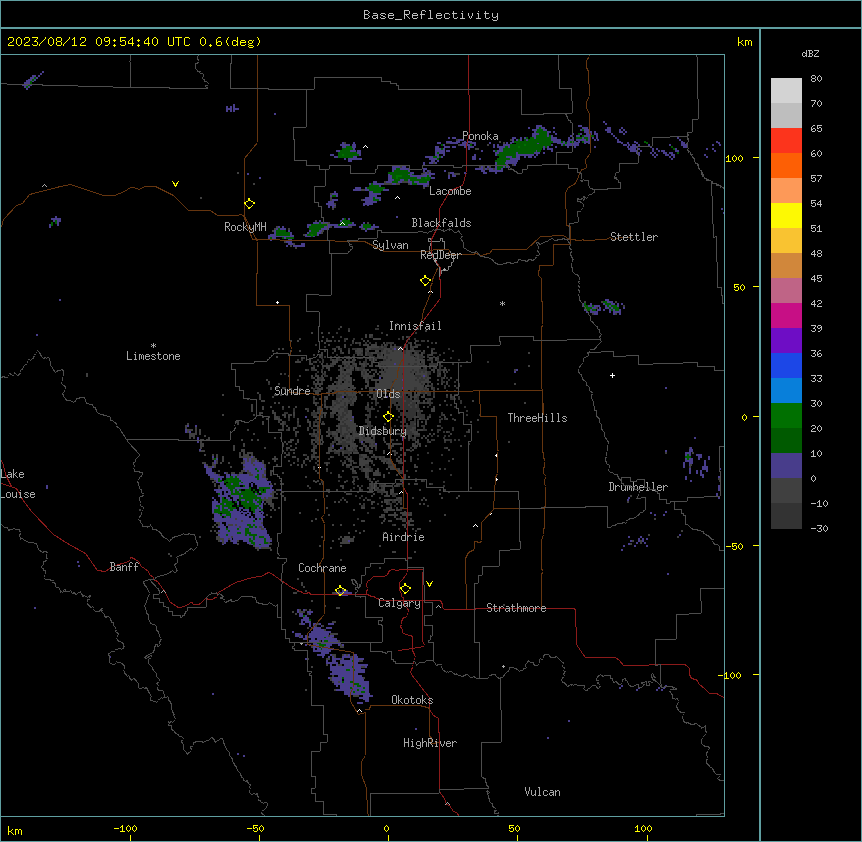Viewport: 862px width, 842px height.
Task: Select the red 65-60 dBZ legend swatch
Action: pyautogui.click(x=786, y=141)
